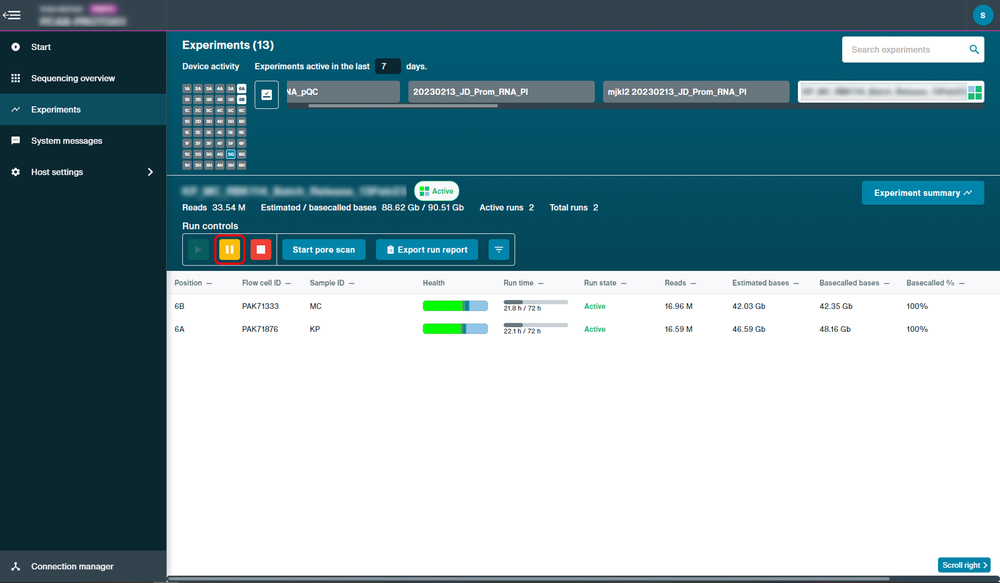This screenshot has height=583, width=1000.
Task: Select position tile 6A in device grid
Action: click(x=242, y=89)
